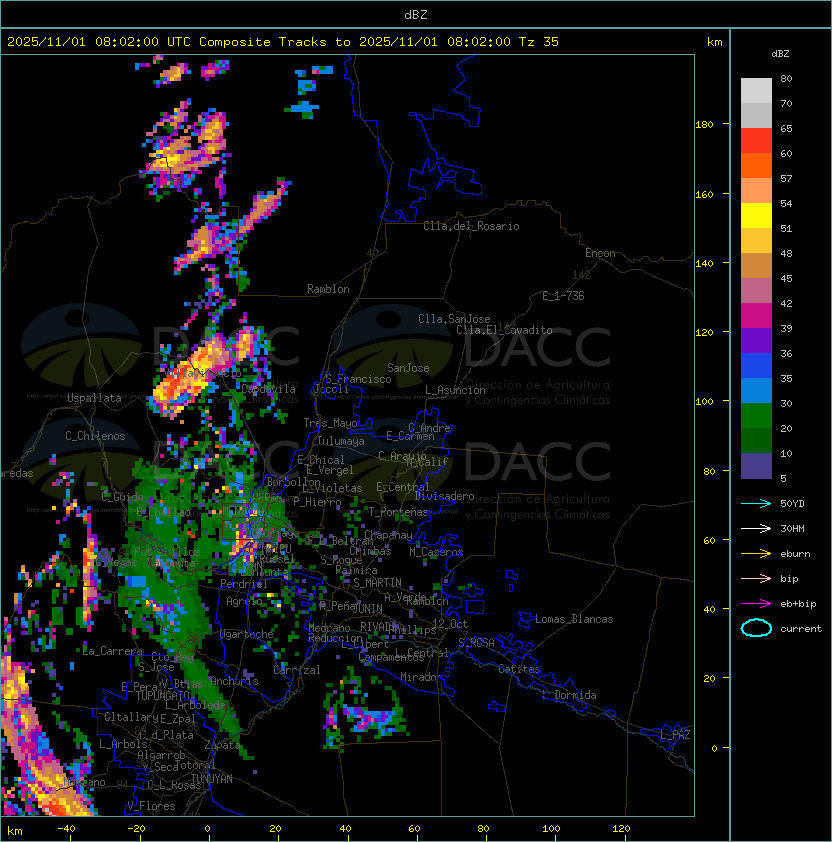The width and height of the screenshot is (832, 842).
Task: Pick the mauve 42-45 dBZ swatch
Action: (756, 291)
